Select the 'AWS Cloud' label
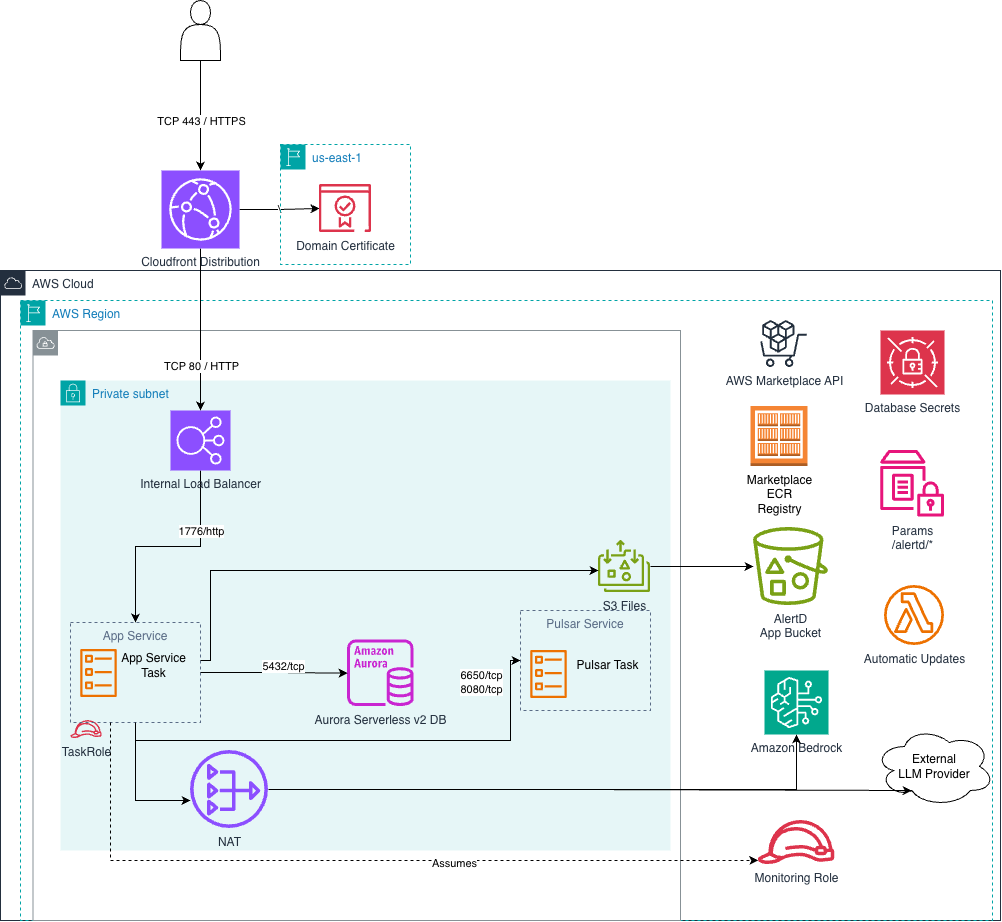The width and height of the screenshot is (1002, 922). 63,284
